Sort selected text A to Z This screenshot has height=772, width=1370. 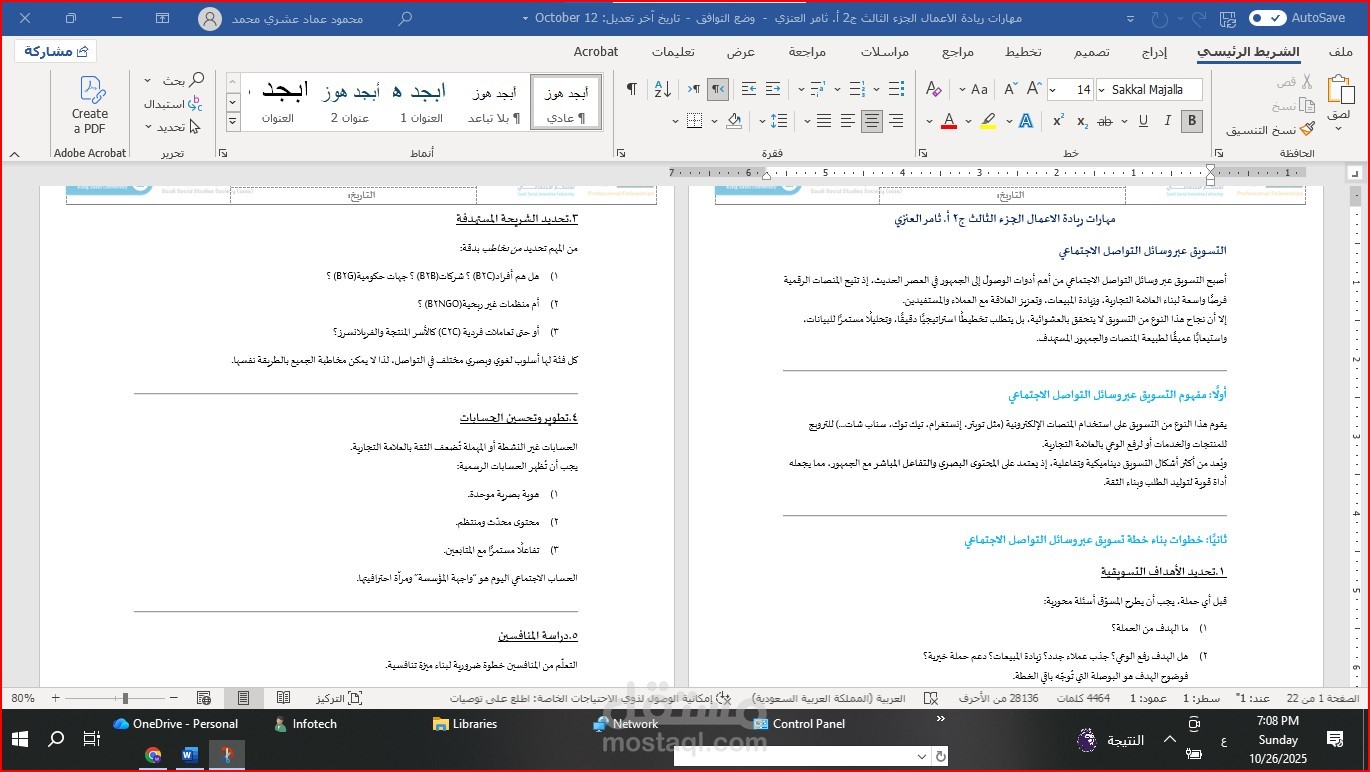click(x=662, y=89)
